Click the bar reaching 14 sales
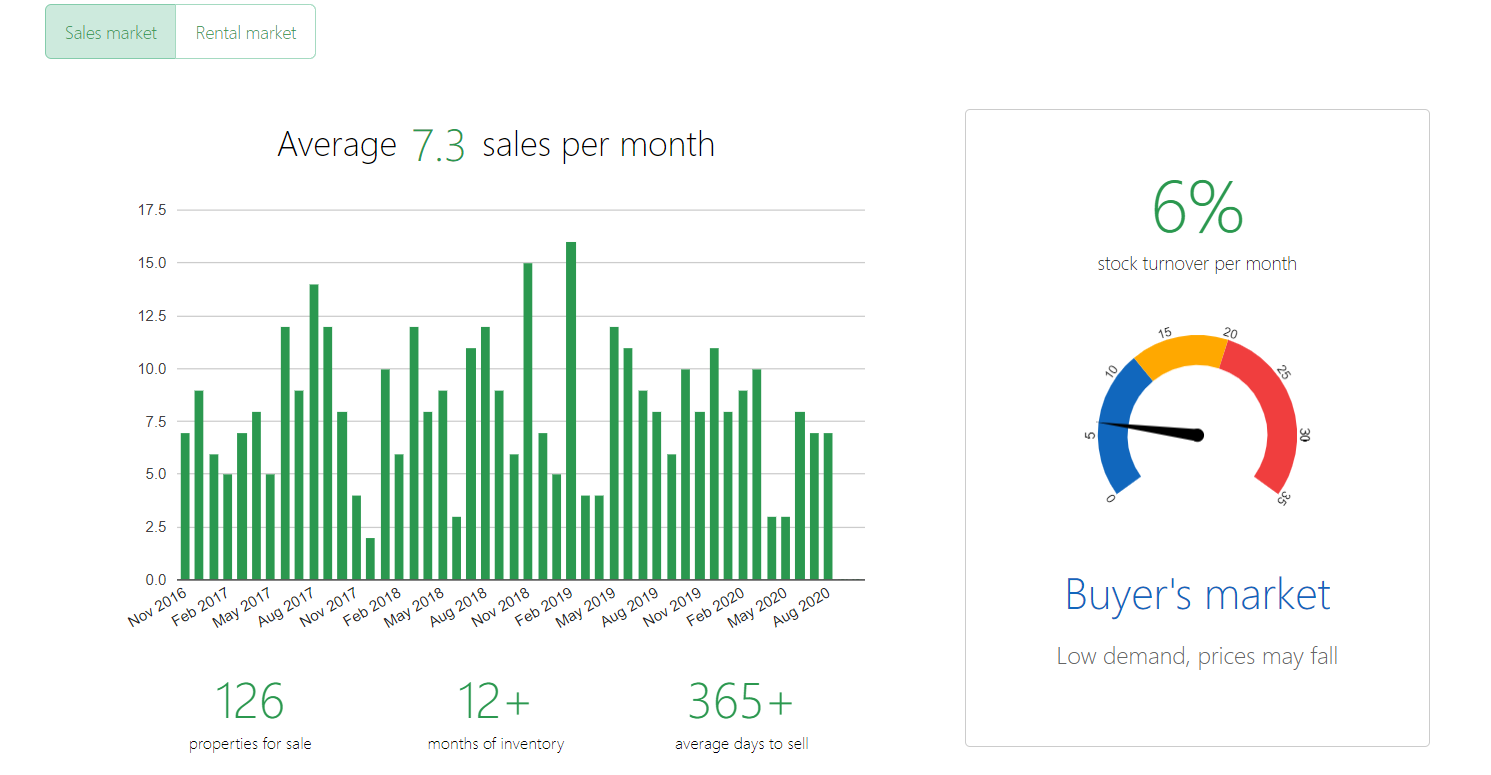 point(314,432)
